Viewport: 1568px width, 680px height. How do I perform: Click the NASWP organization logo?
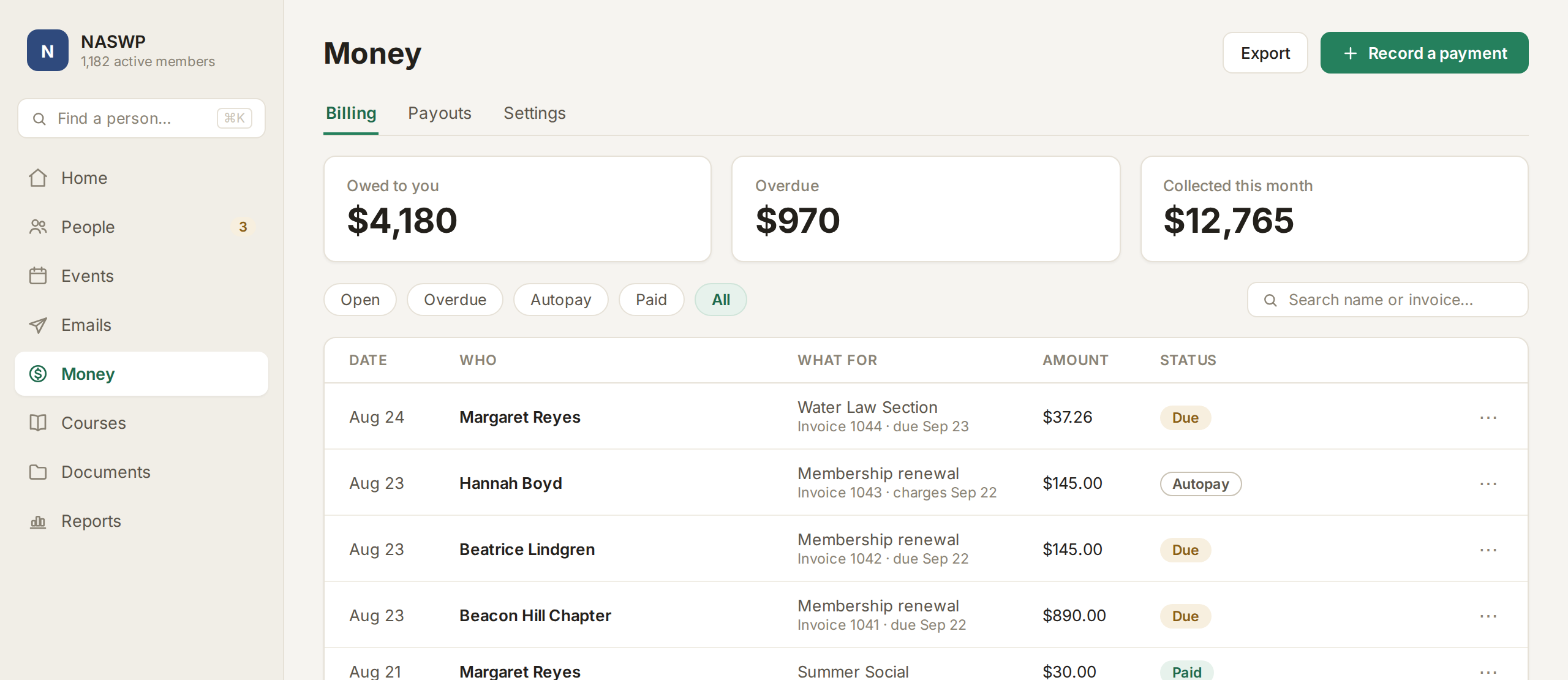click(x=48, y=50)
